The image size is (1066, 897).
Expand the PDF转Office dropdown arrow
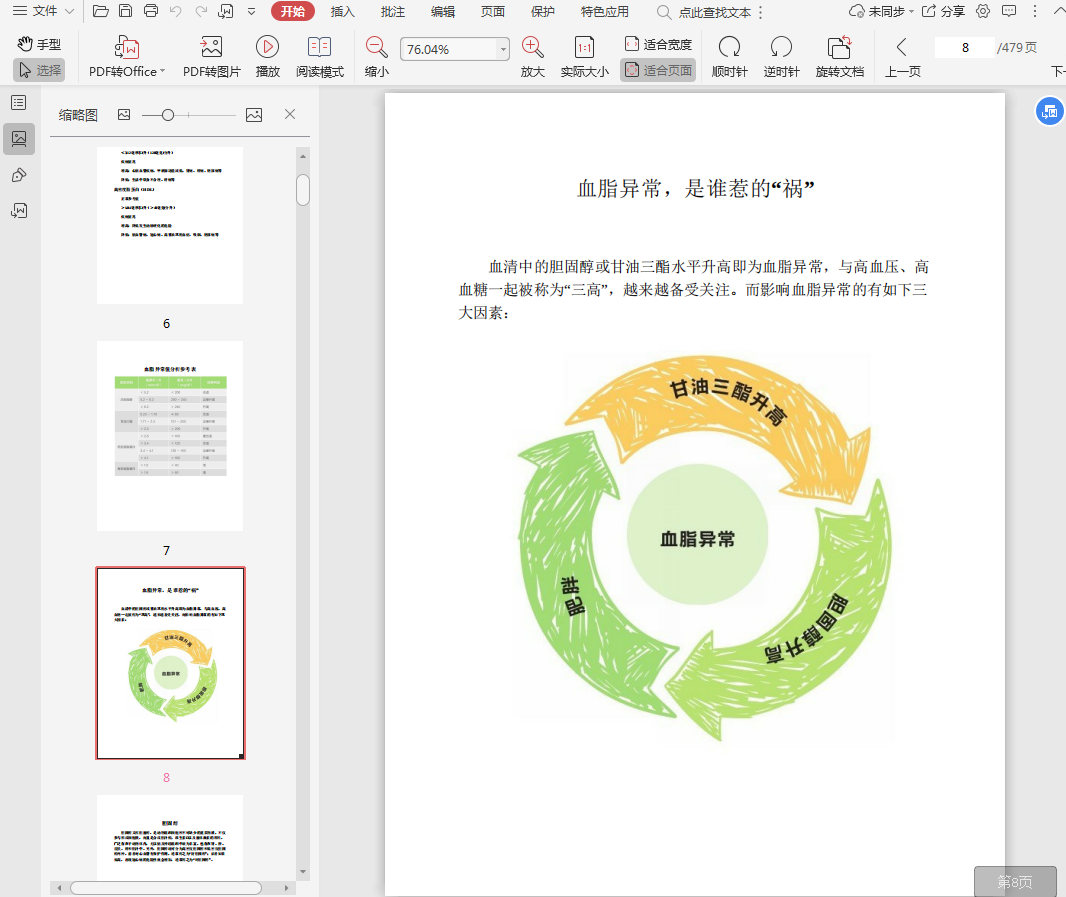(162, 71)
